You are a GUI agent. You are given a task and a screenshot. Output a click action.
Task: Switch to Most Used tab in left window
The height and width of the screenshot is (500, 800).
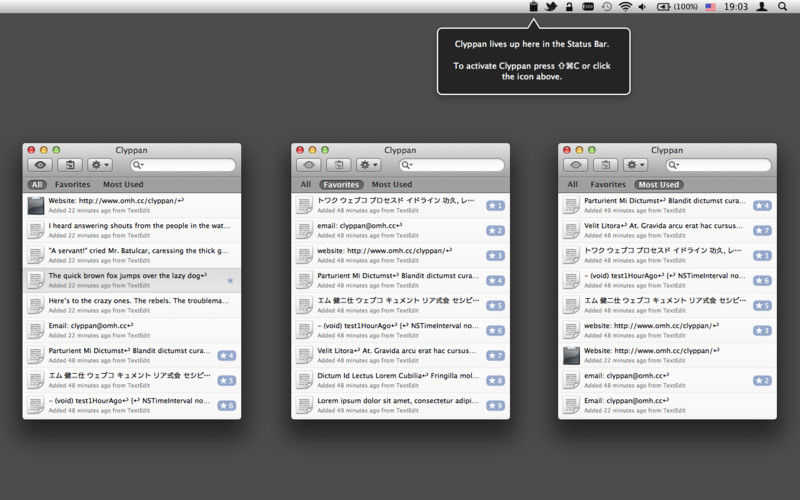[x=123, y=184]
